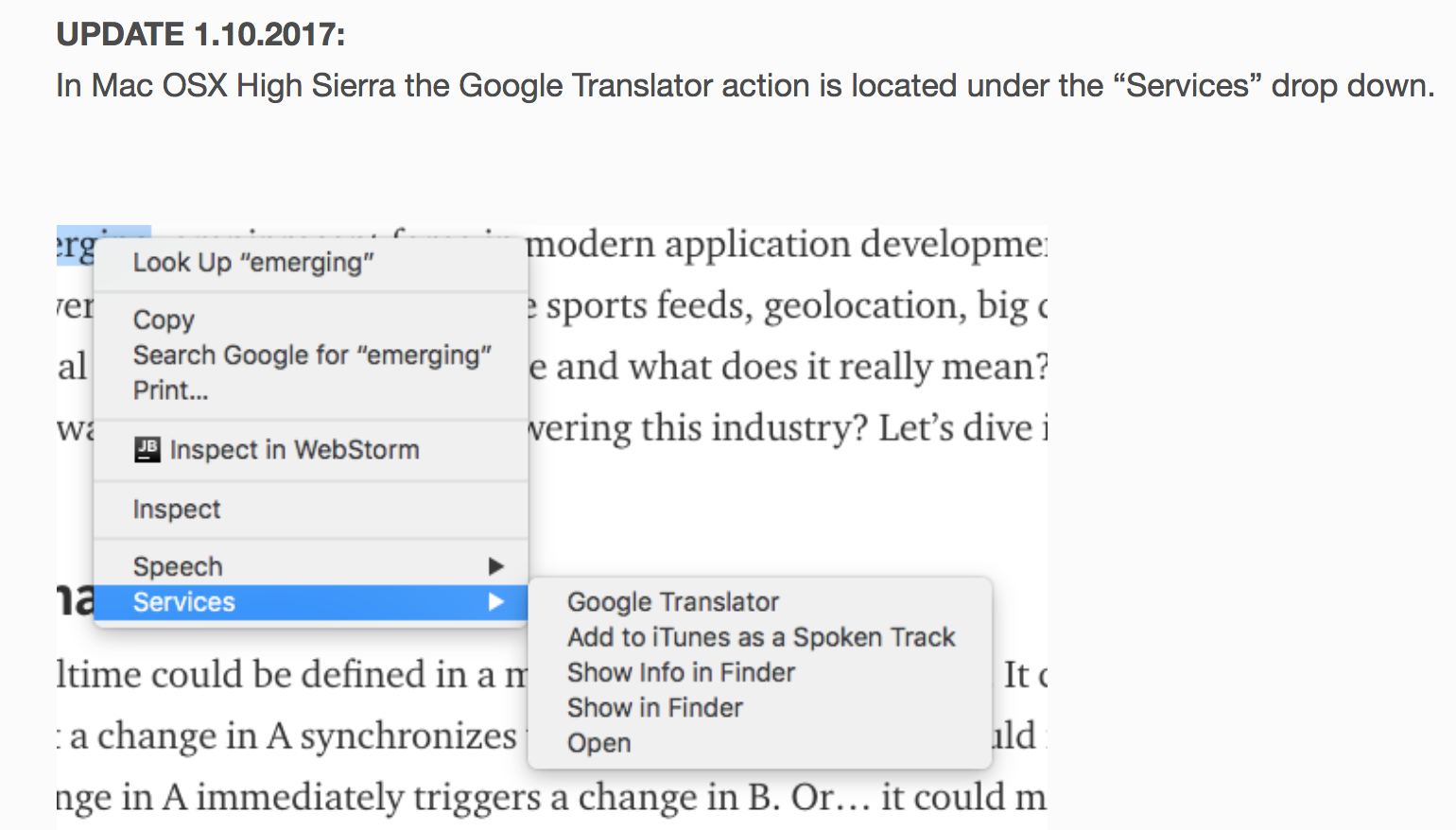The height and width of the screenshot is (830, 1456).
Task: Select Search Google for "emerging"
Action: click(310, 355)
